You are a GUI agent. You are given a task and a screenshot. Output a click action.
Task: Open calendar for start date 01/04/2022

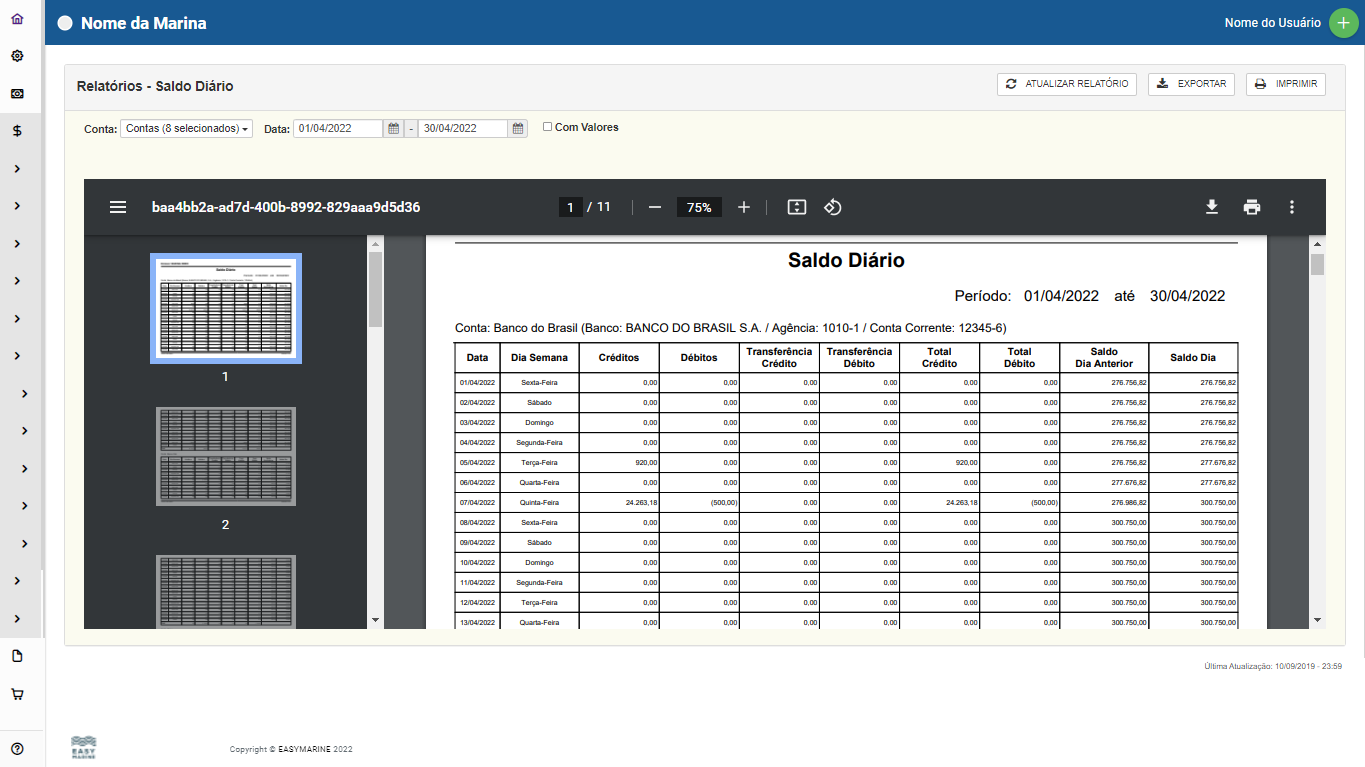tap(394, 129)
